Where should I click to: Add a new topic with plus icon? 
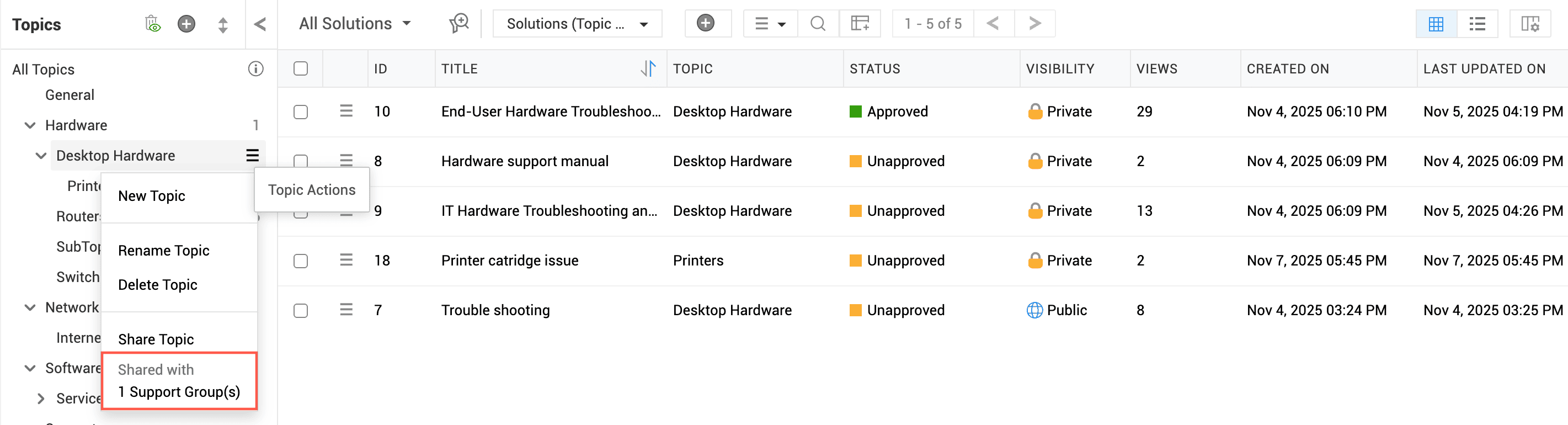186,24
